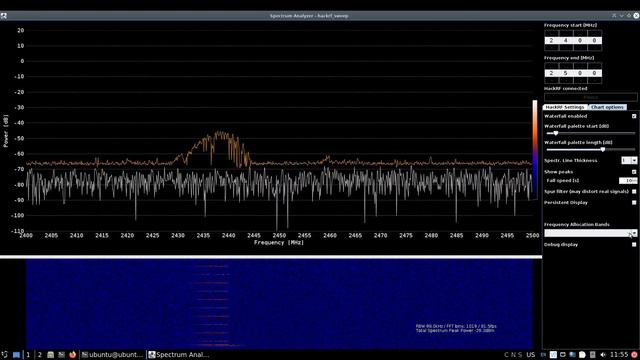
Task: Switch to workspace 1
Action: pyautogui.click(x=28, y=355)
